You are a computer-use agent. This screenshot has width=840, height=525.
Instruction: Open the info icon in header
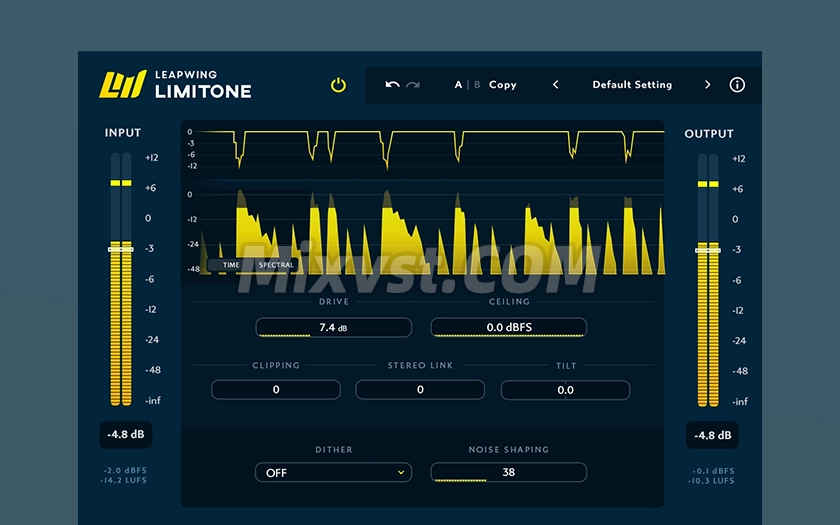coord(737,85)
